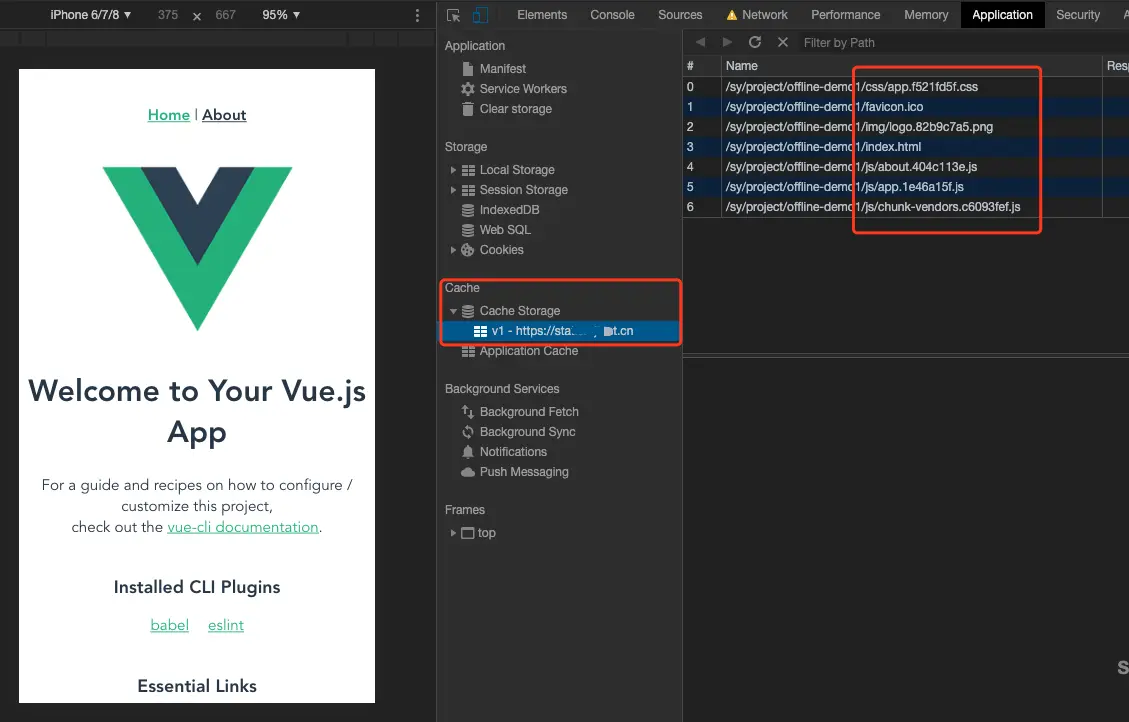1129x722 pixels.
Task: Select Web SQL entry
Action: pos(505,230)
